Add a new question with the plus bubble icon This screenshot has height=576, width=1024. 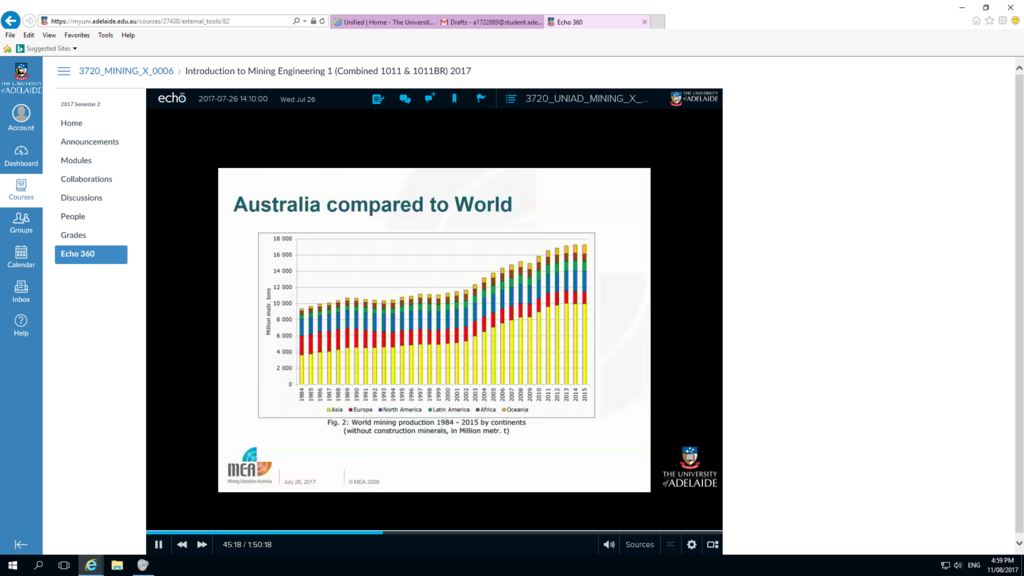pyautogui.click(x=430, y=98)
